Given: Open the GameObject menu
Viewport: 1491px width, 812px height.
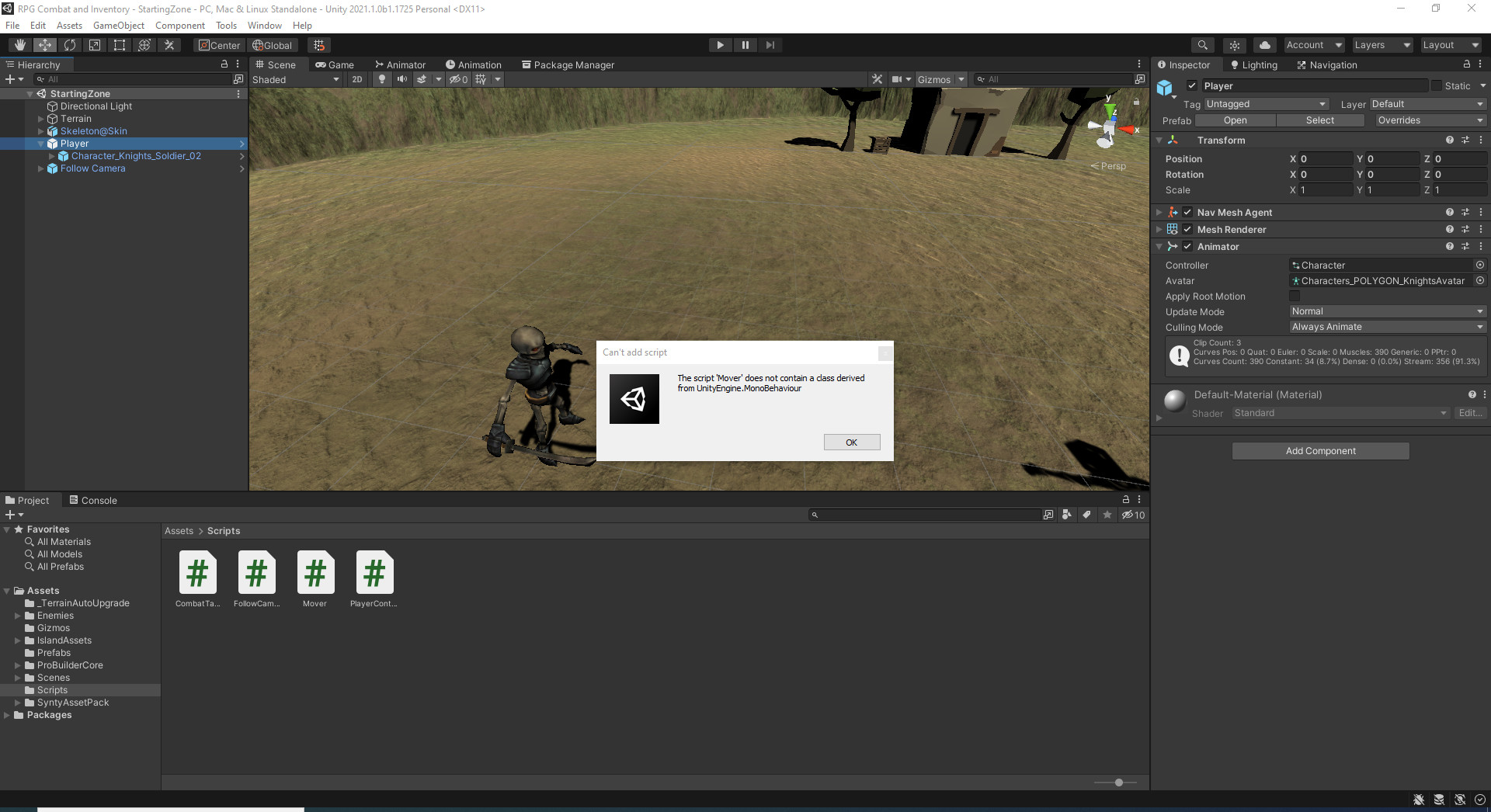Looking at the screenshot, I should pos(118,26).
